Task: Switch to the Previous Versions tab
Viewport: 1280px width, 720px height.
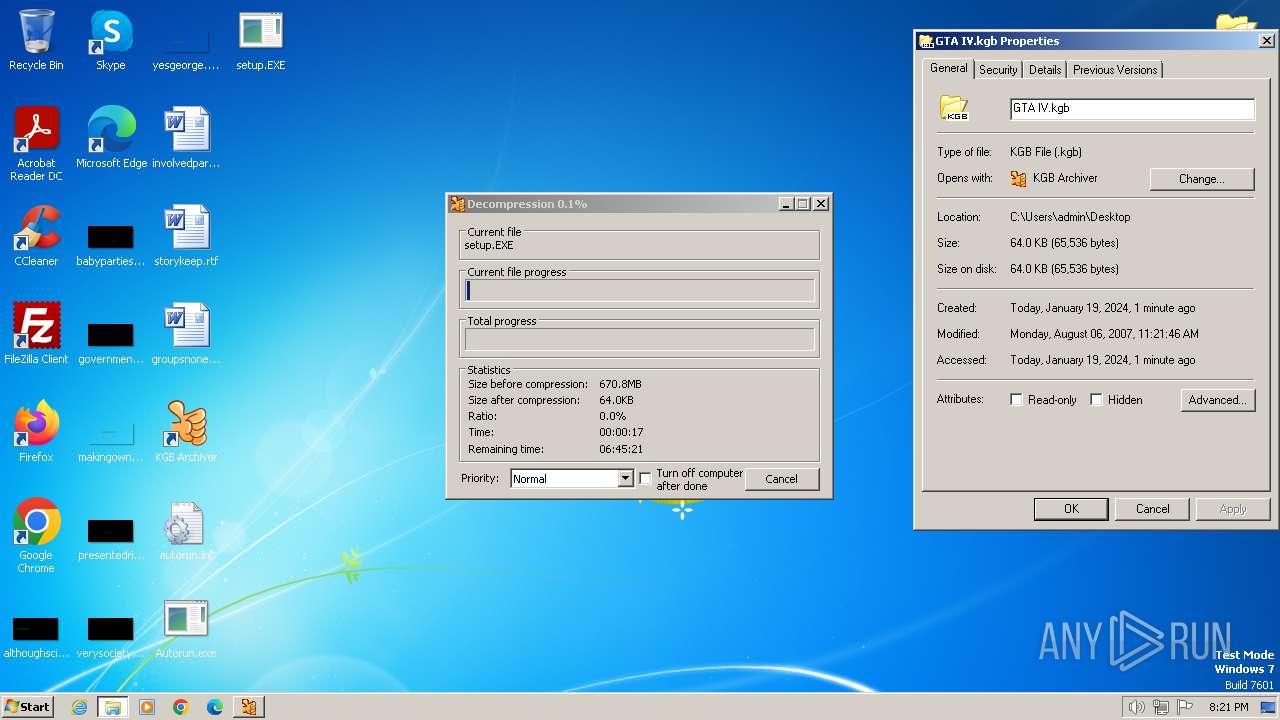Action: 1115,70
